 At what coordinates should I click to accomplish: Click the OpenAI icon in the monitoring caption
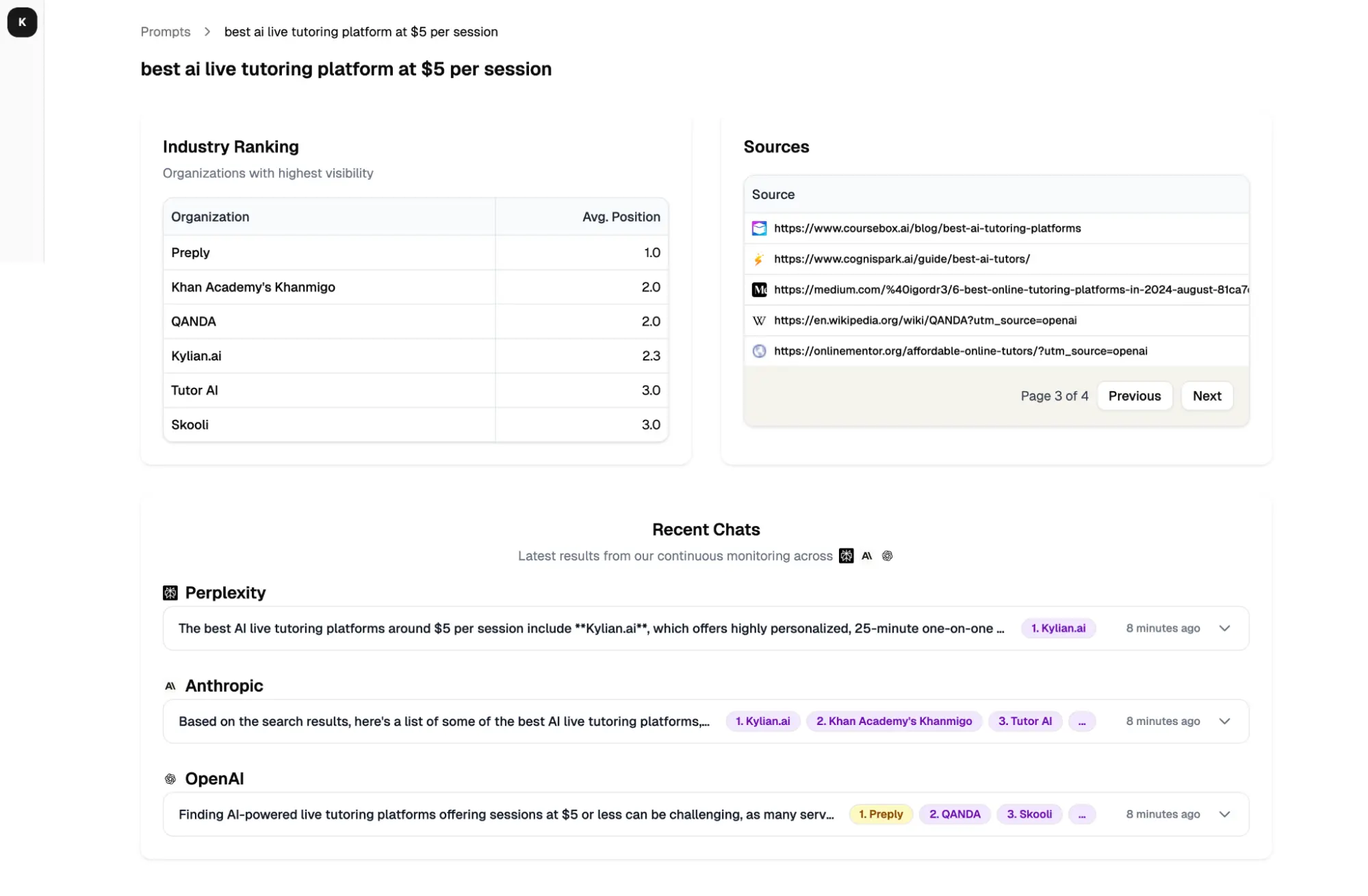(x=888, y=556)
